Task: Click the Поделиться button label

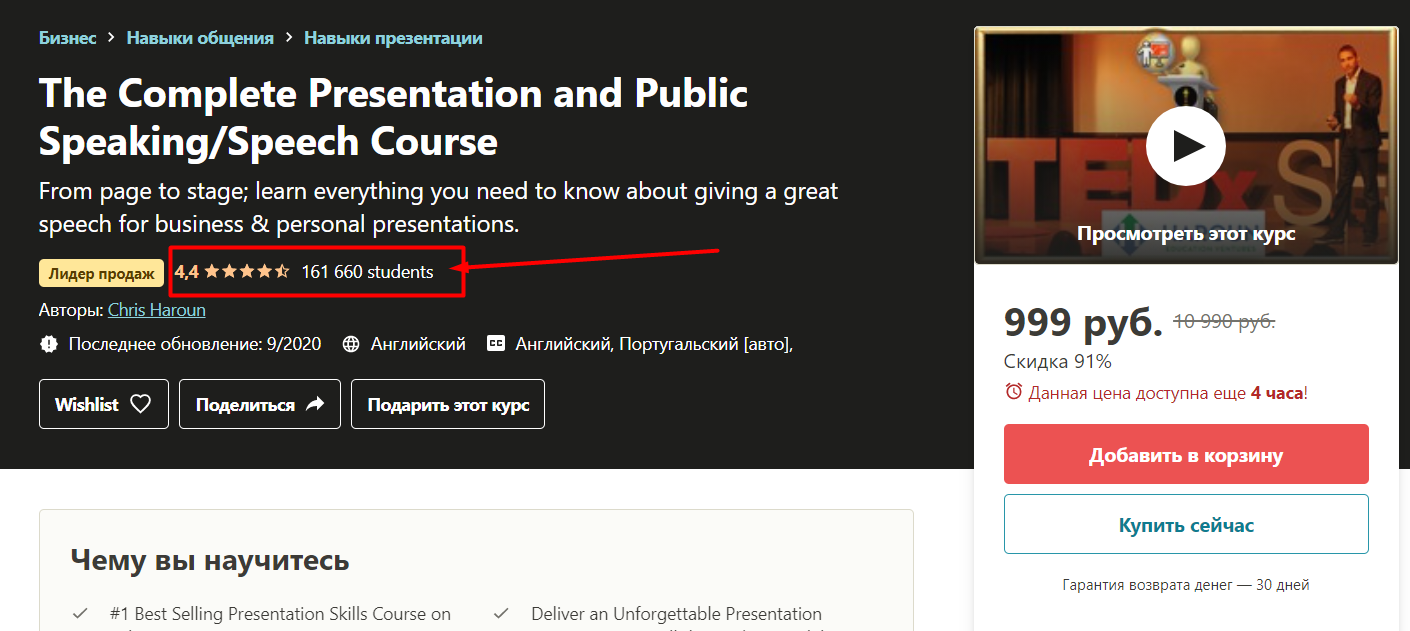Action: click(x=245, y=404)
